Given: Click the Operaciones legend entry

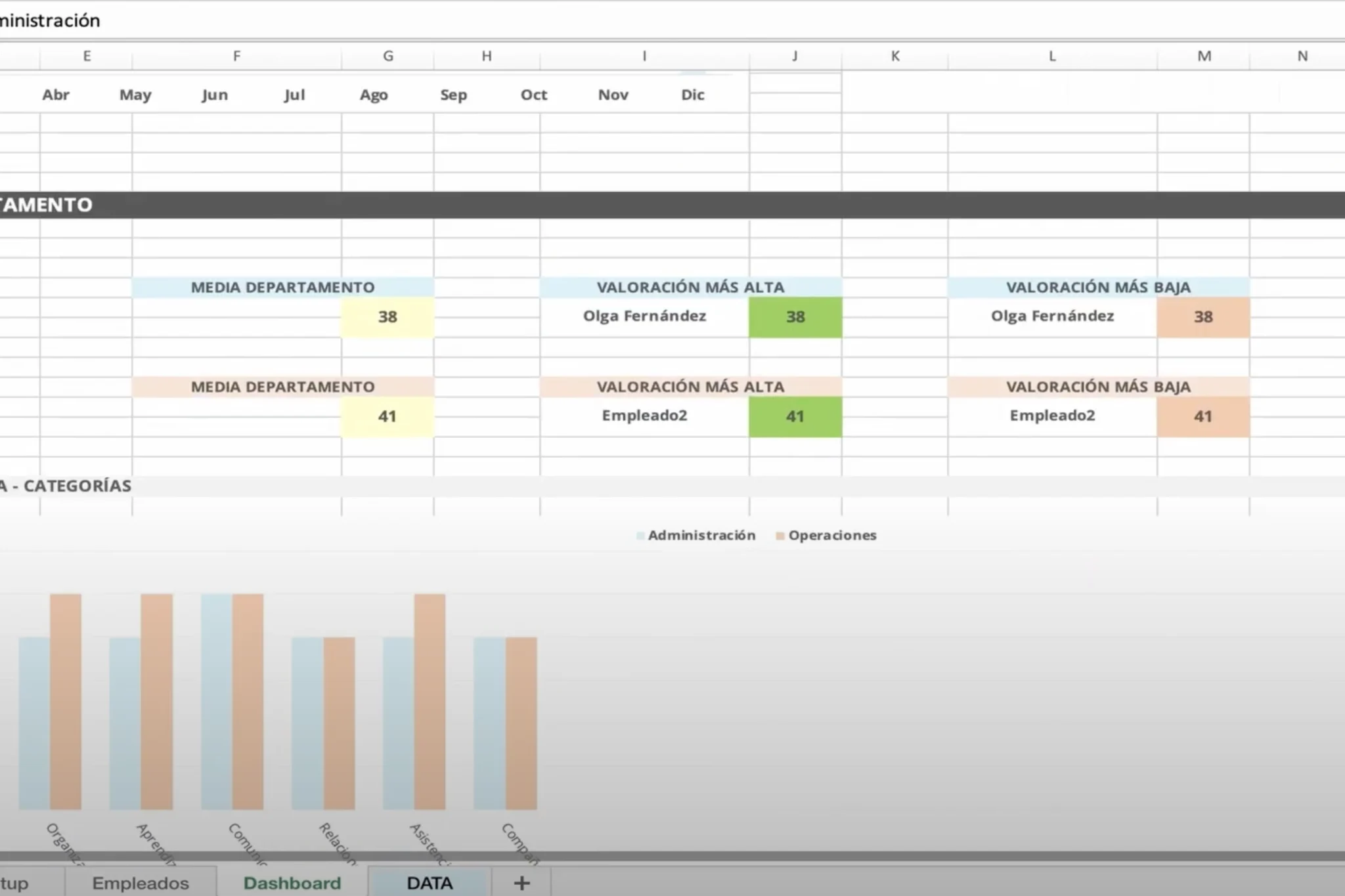Looking at the screenshot, I should point(826,536).
